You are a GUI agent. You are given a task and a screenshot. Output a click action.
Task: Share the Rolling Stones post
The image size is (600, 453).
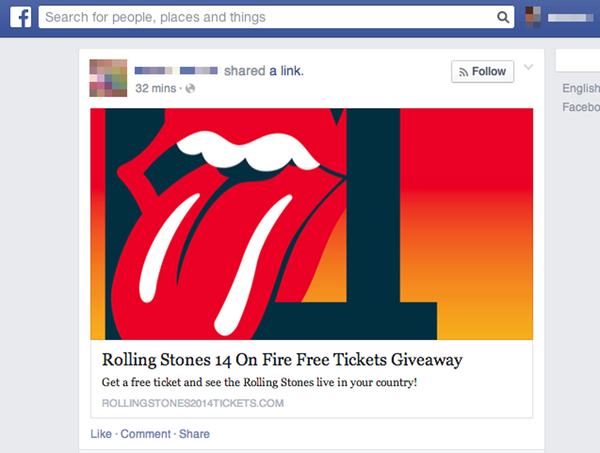[x=195, y=434]
